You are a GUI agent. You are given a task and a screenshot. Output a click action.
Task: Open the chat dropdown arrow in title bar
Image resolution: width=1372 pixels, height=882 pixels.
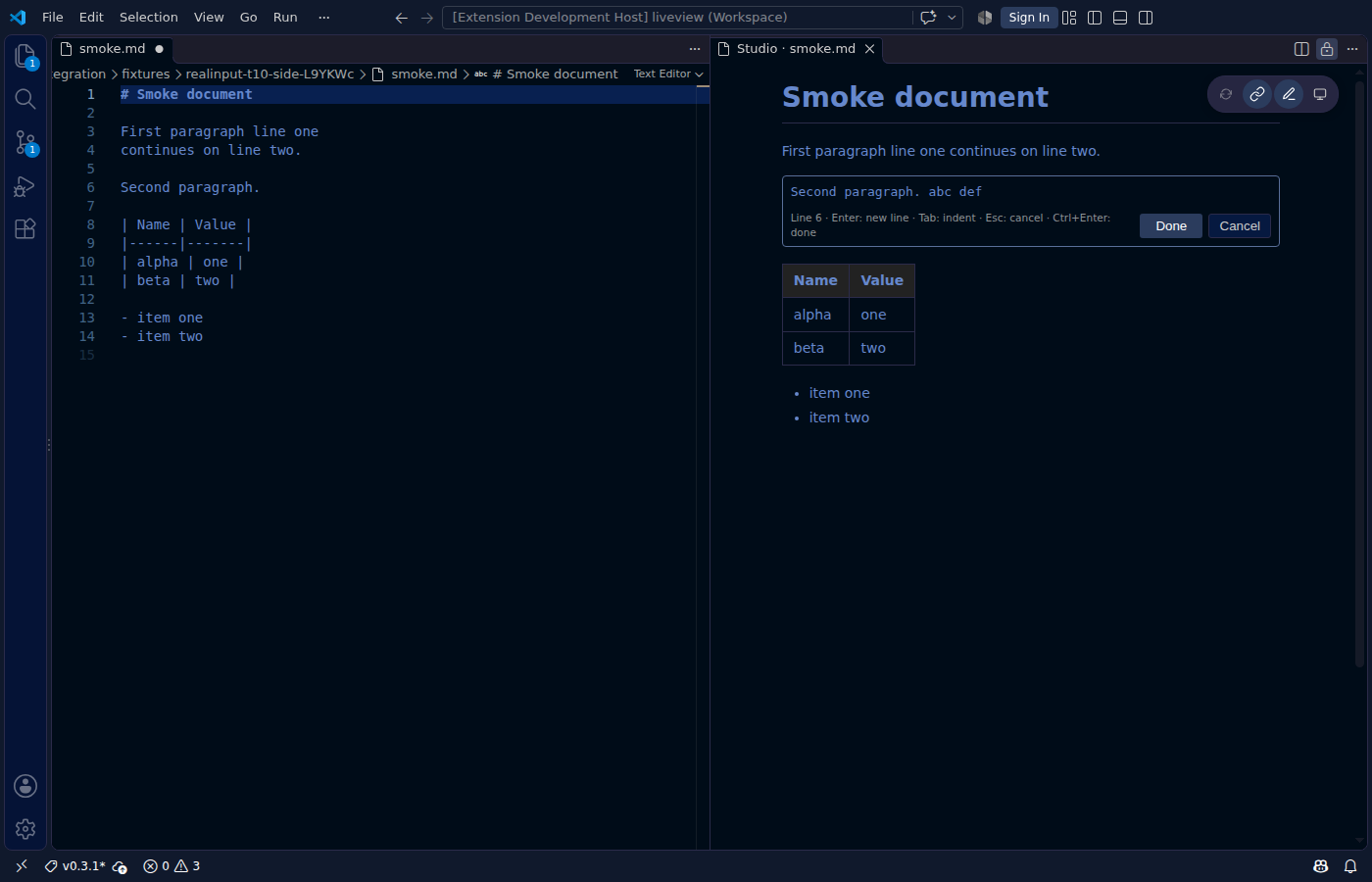(x=952, y=18)
